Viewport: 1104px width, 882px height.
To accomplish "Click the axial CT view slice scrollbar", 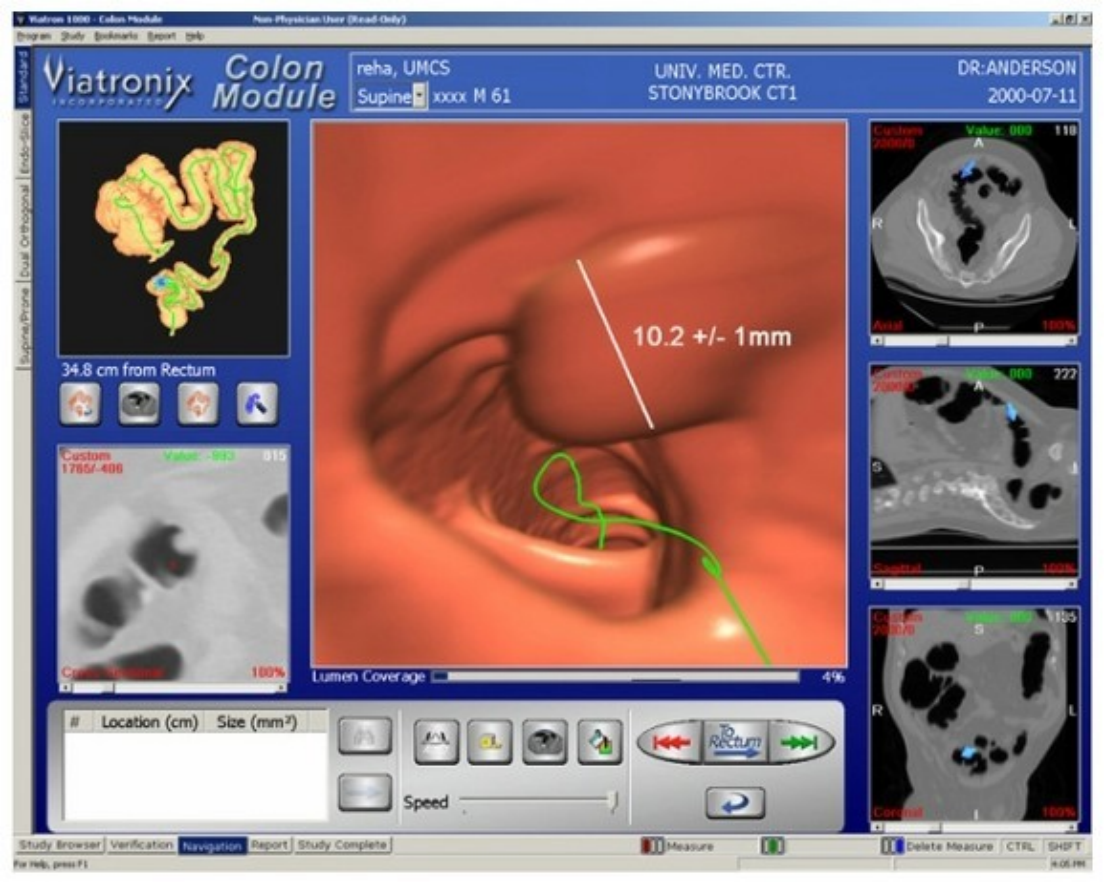I will tap(975, 341).
